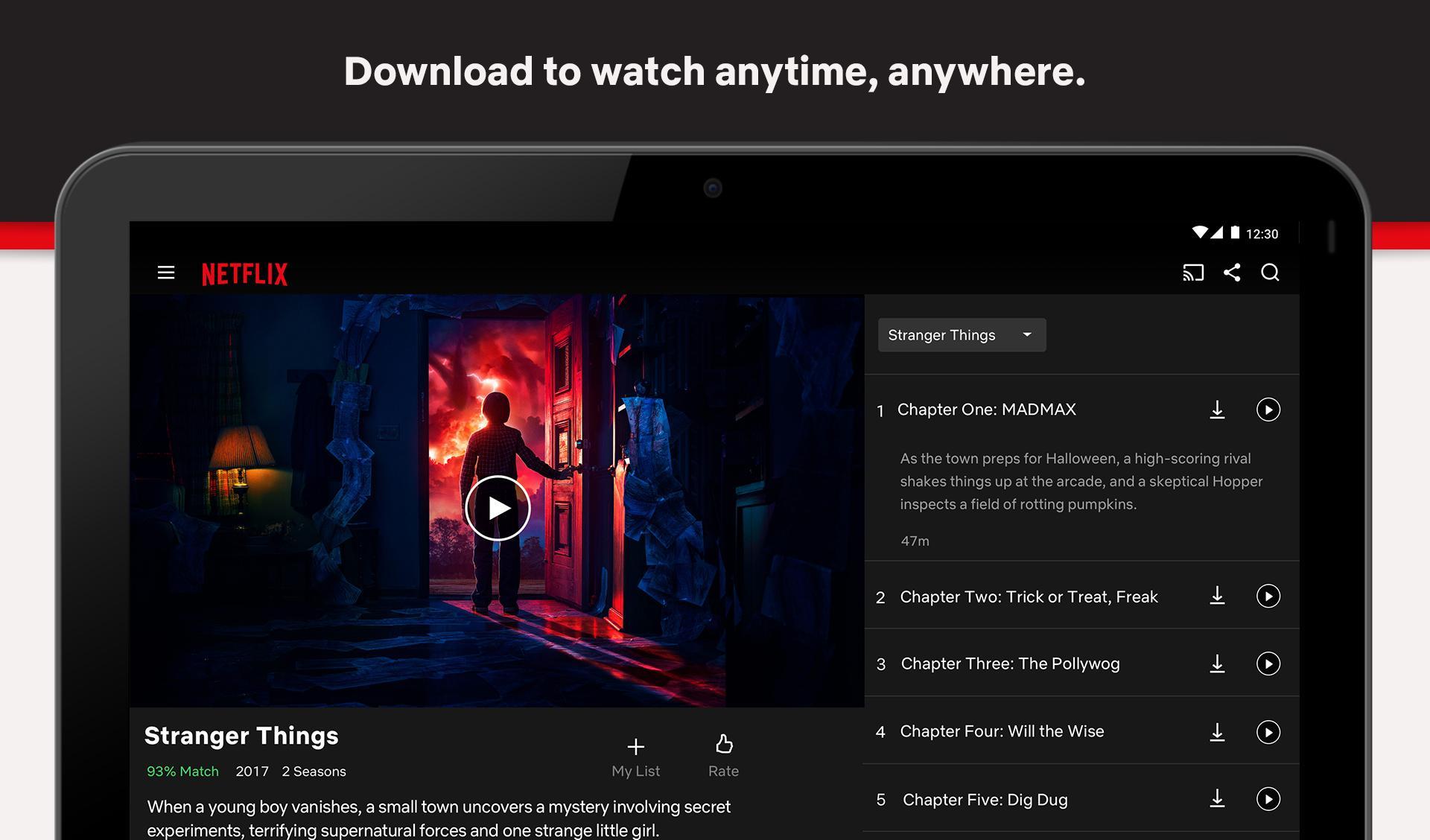Click download icon for Chapter Three The Pollywog

[x=1217, y=662]
